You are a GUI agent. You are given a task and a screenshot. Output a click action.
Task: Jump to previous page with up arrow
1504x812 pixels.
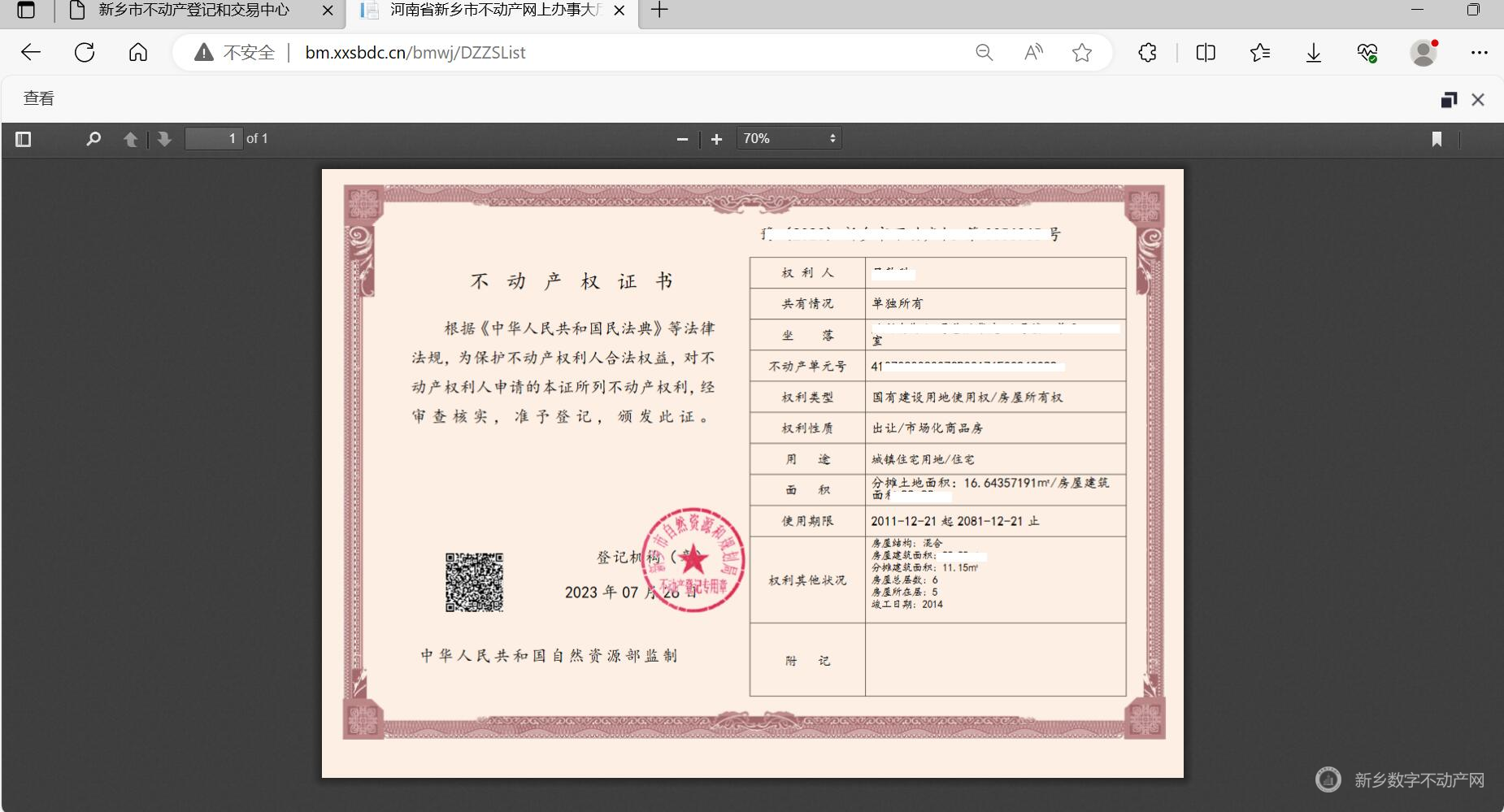coord(130,139)
